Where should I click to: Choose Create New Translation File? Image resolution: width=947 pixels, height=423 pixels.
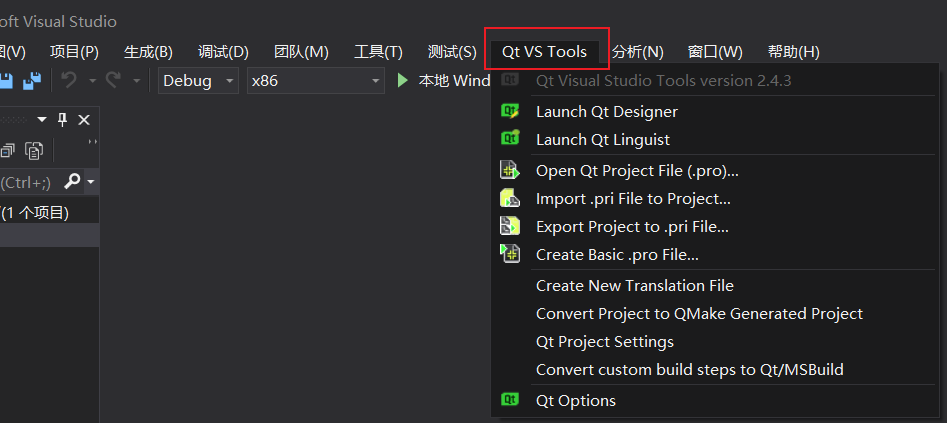[x=634, y=285]
